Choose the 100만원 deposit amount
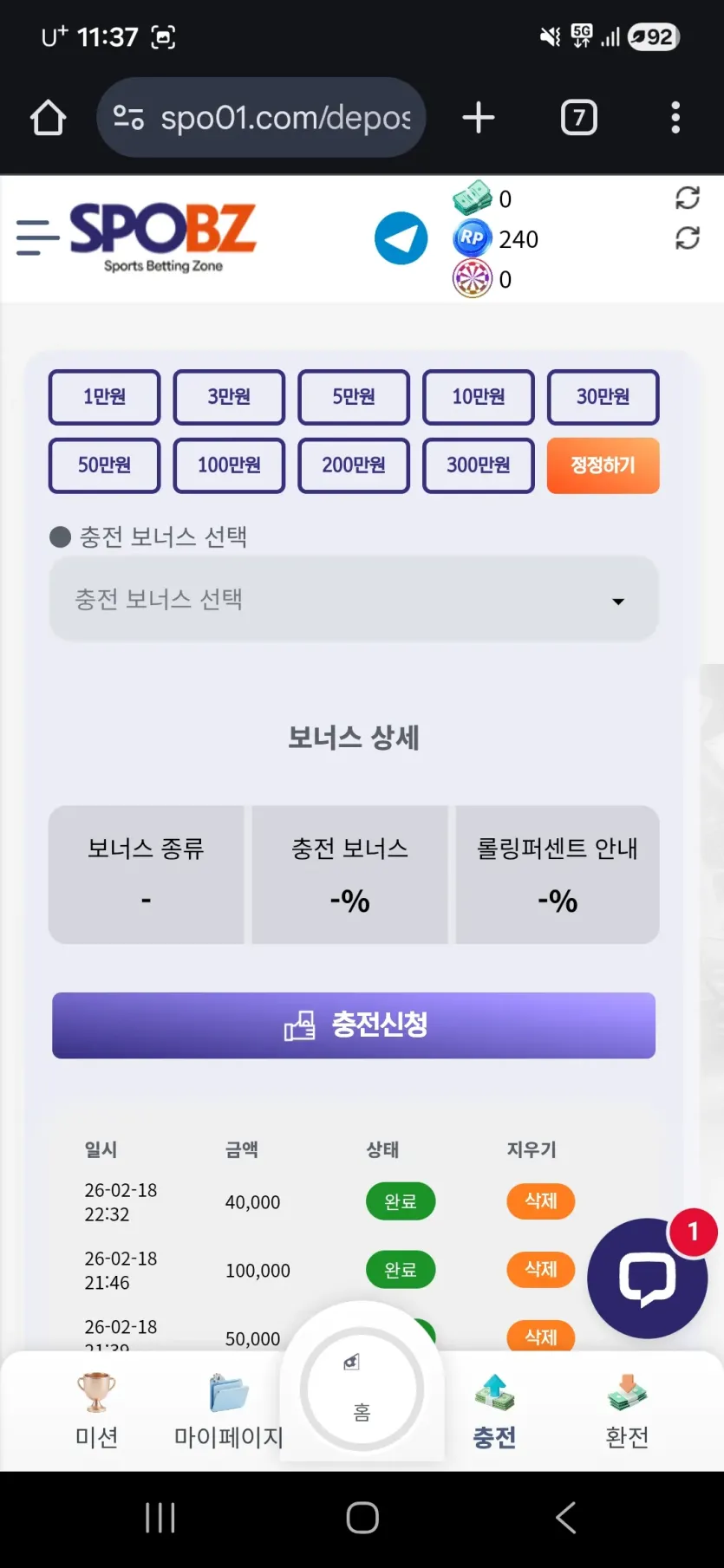The image size is (724, 1568). (x=229, y=465)
